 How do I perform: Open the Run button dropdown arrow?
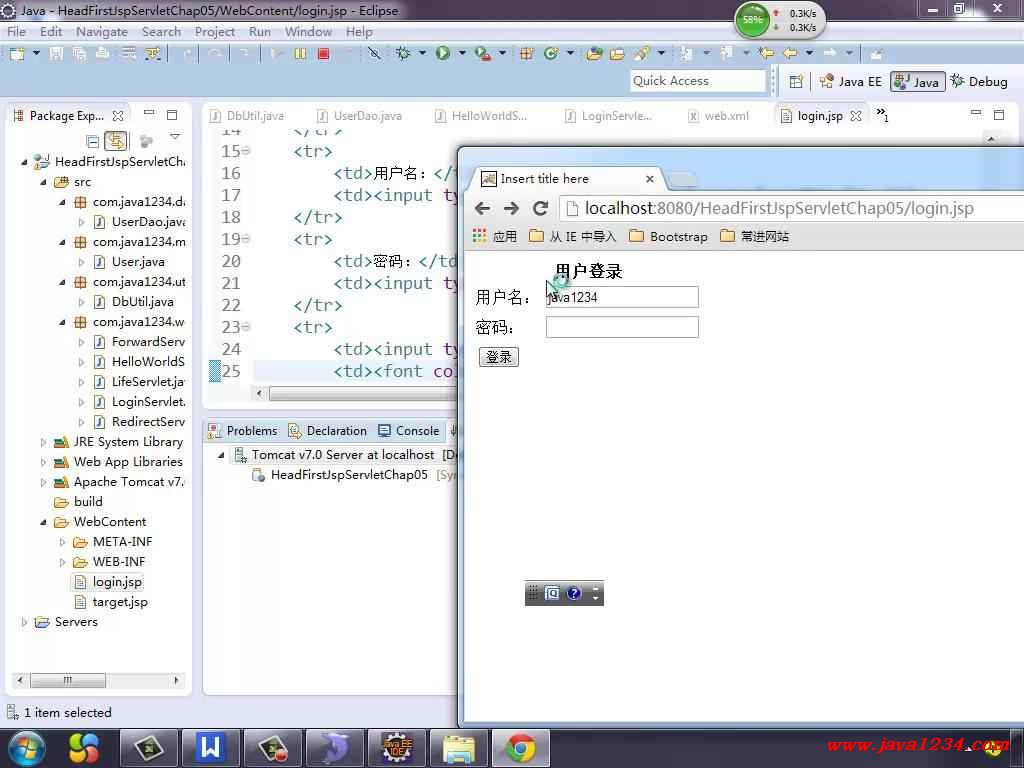(x=460, y=53)
